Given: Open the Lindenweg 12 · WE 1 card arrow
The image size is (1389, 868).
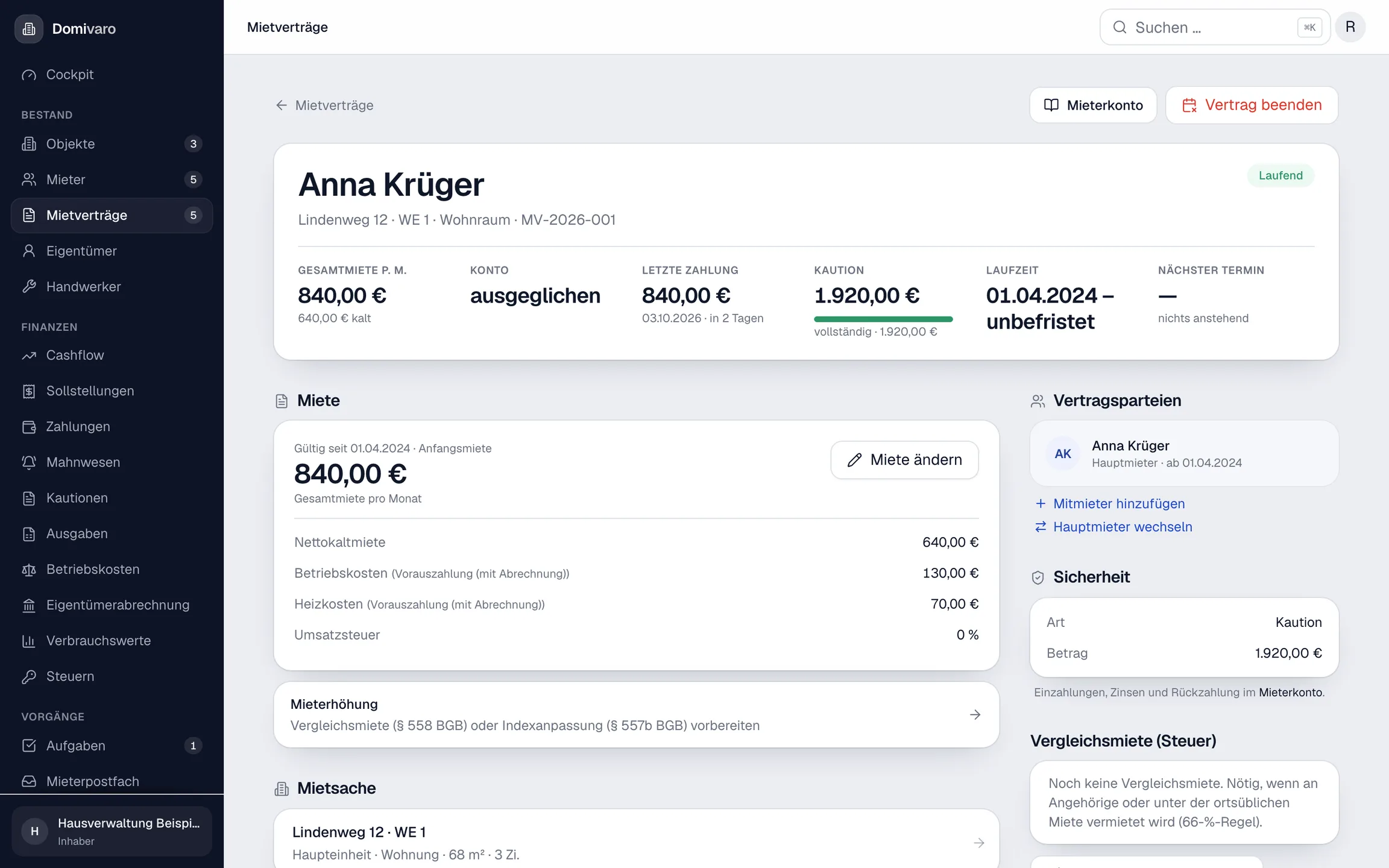Looking at the screenshot, I should [978, 843].
